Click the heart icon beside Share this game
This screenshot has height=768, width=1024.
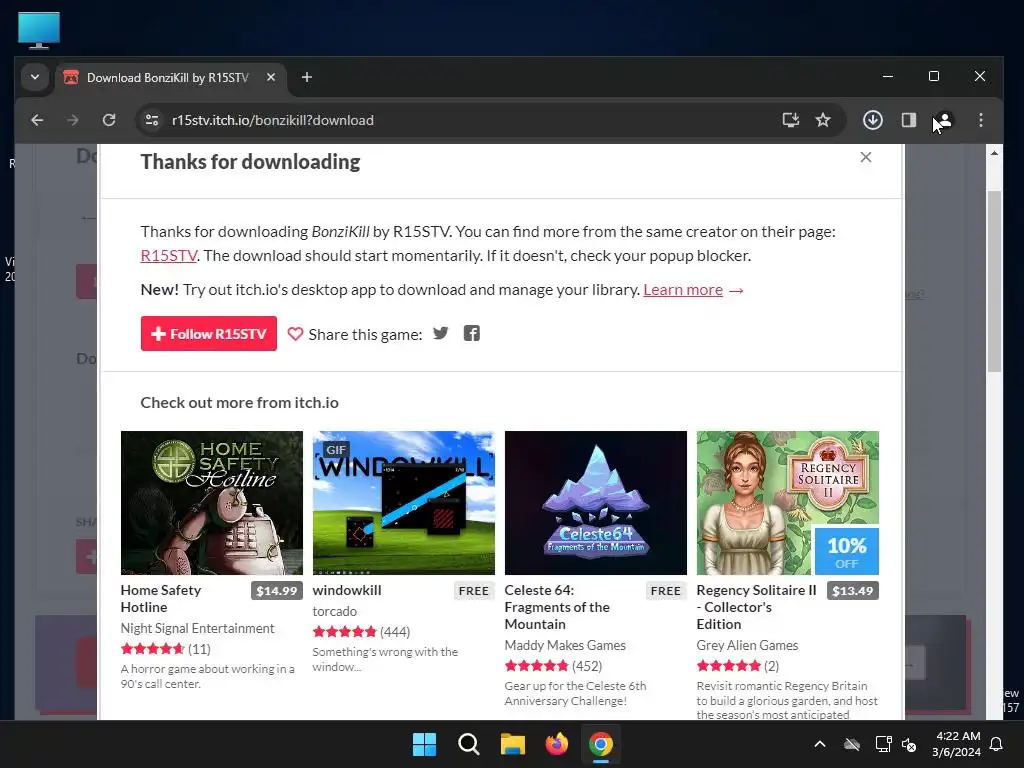pos(295,334)
